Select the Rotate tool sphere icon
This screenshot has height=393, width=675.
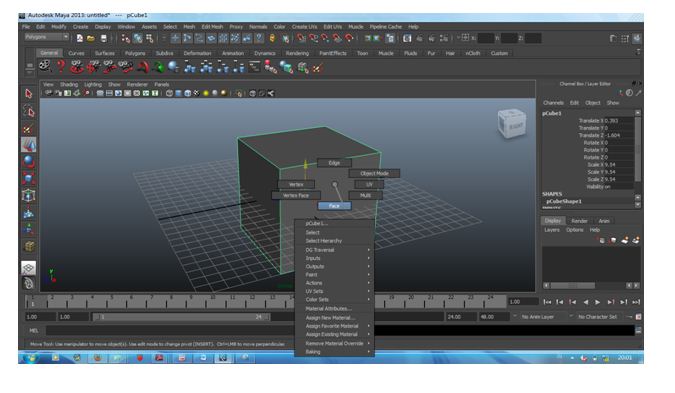[x=28, y=161]
